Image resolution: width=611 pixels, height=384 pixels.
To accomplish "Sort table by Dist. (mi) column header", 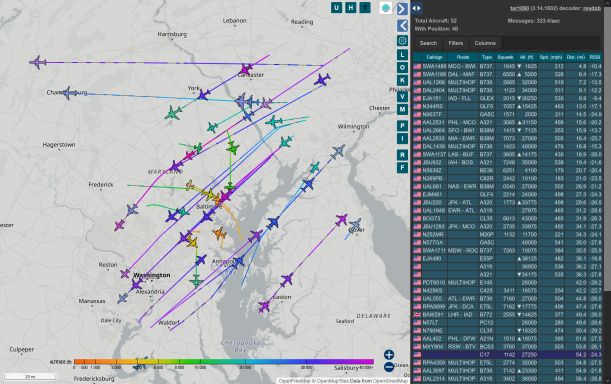I will (x=576, y=57).
